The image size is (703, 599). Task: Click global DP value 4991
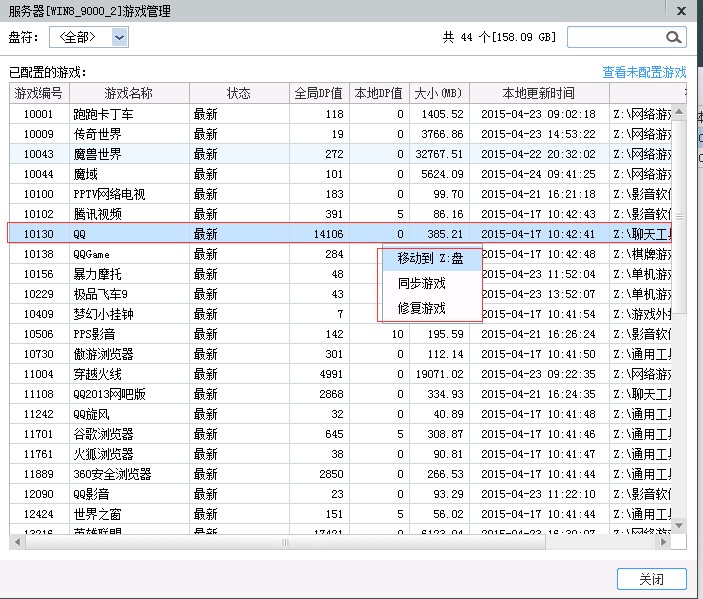331,374
